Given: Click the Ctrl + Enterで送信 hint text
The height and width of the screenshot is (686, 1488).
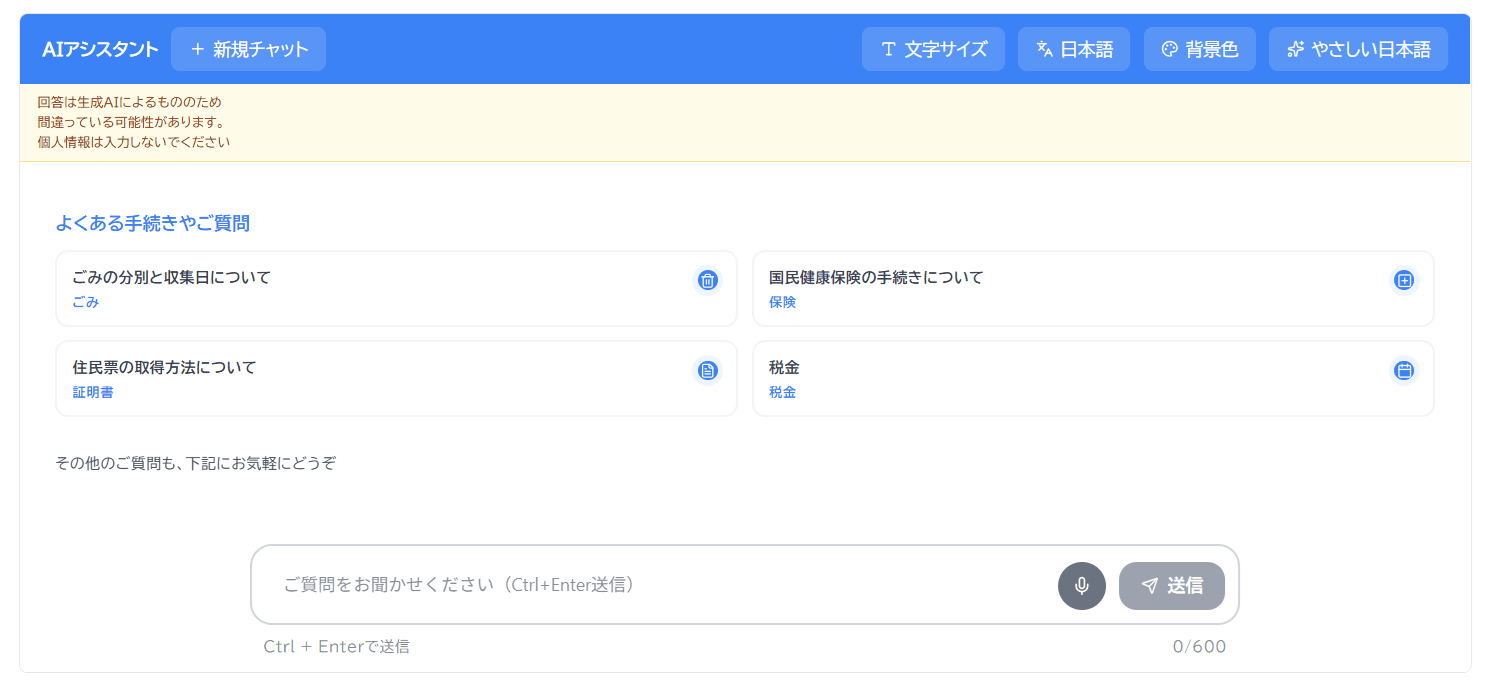Looking at the screenshot, I should [336, 647].
